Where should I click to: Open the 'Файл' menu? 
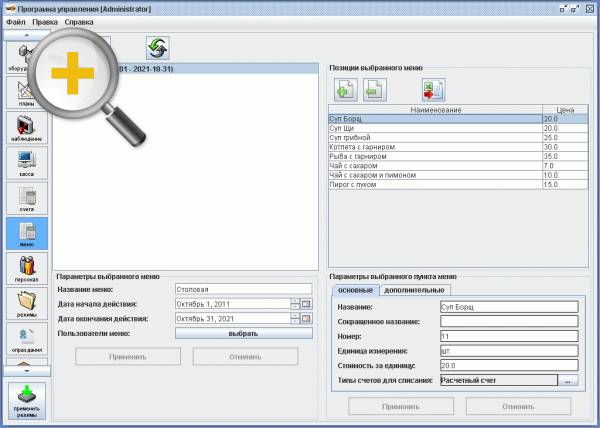15,21
